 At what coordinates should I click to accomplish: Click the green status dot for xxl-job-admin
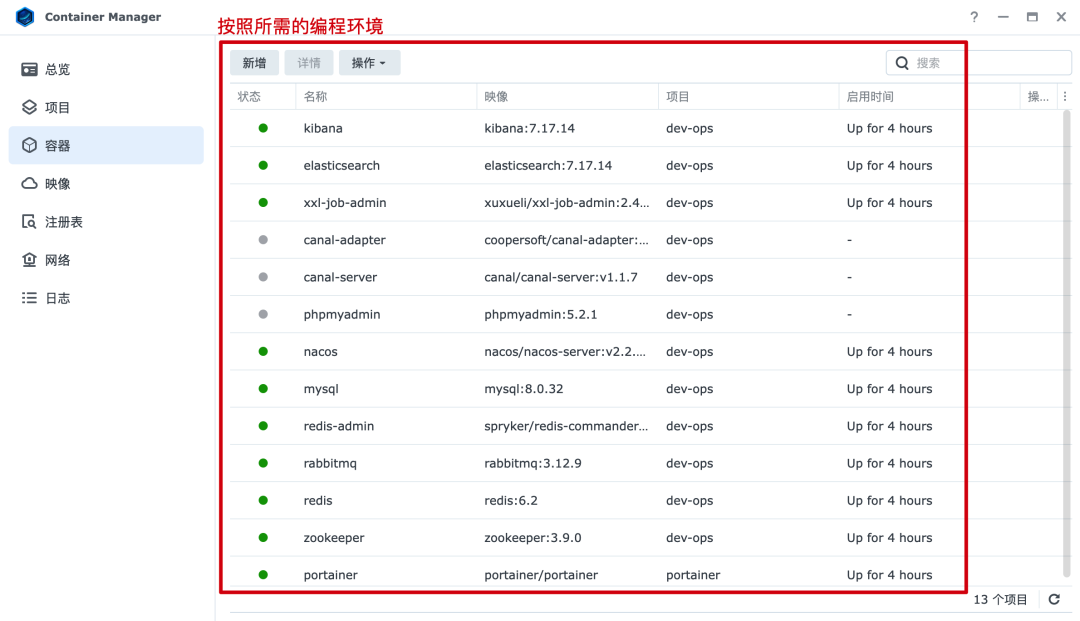point(263,202)
